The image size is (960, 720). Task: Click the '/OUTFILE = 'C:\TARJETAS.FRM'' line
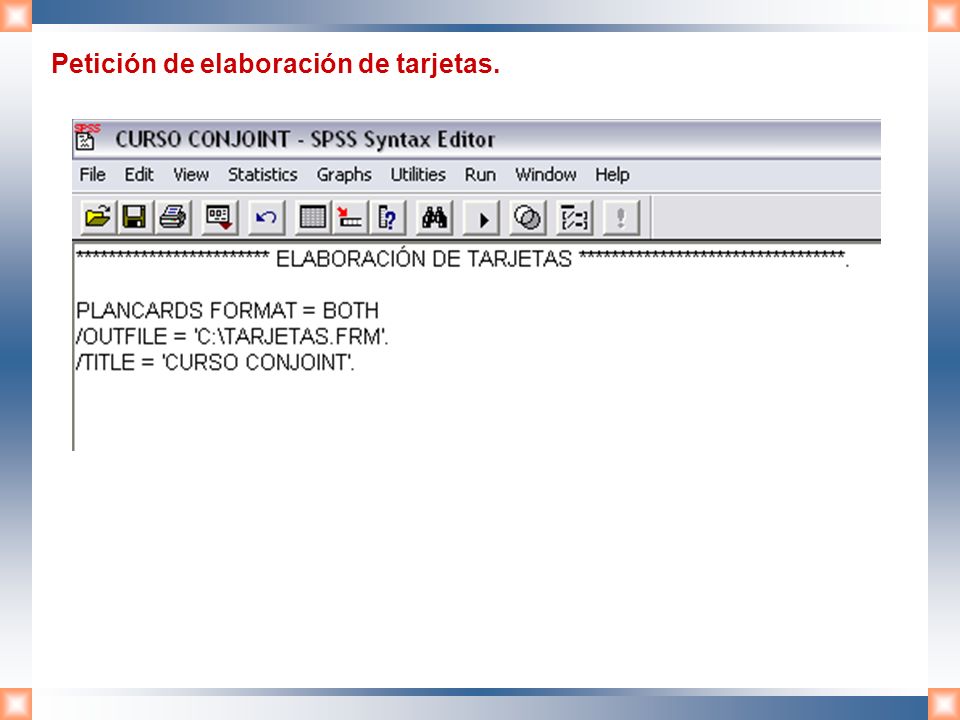pos(232,336)
